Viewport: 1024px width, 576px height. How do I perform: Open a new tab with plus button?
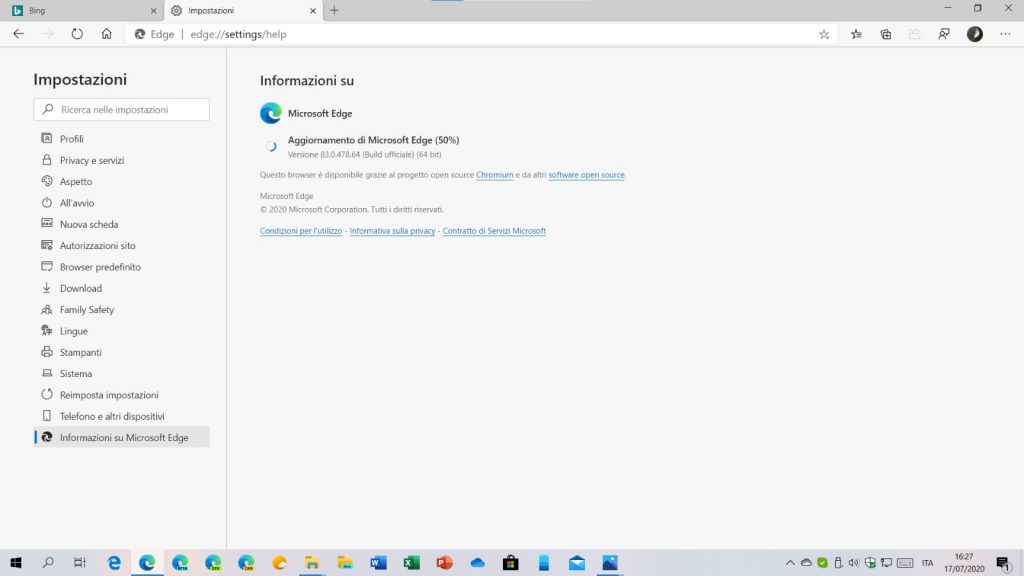(334, 10)
